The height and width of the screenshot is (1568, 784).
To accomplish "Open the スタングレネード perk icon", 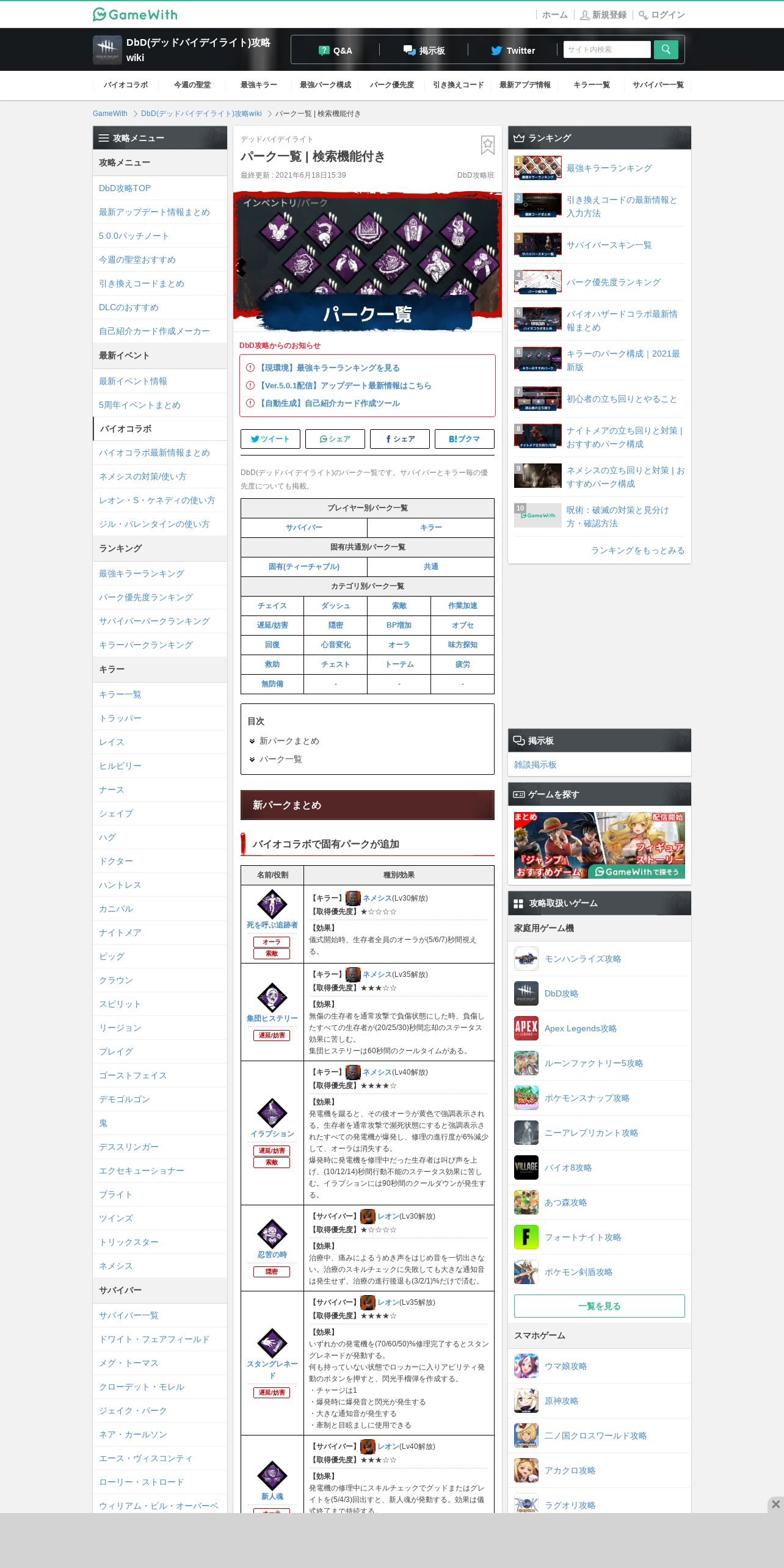I will point(272,1343).
